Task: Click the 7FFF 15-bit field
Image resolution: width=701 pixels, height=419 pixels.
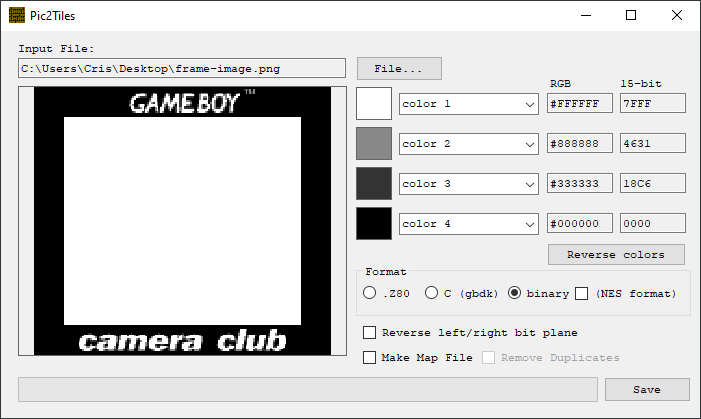Action: [x=653, y=103]
